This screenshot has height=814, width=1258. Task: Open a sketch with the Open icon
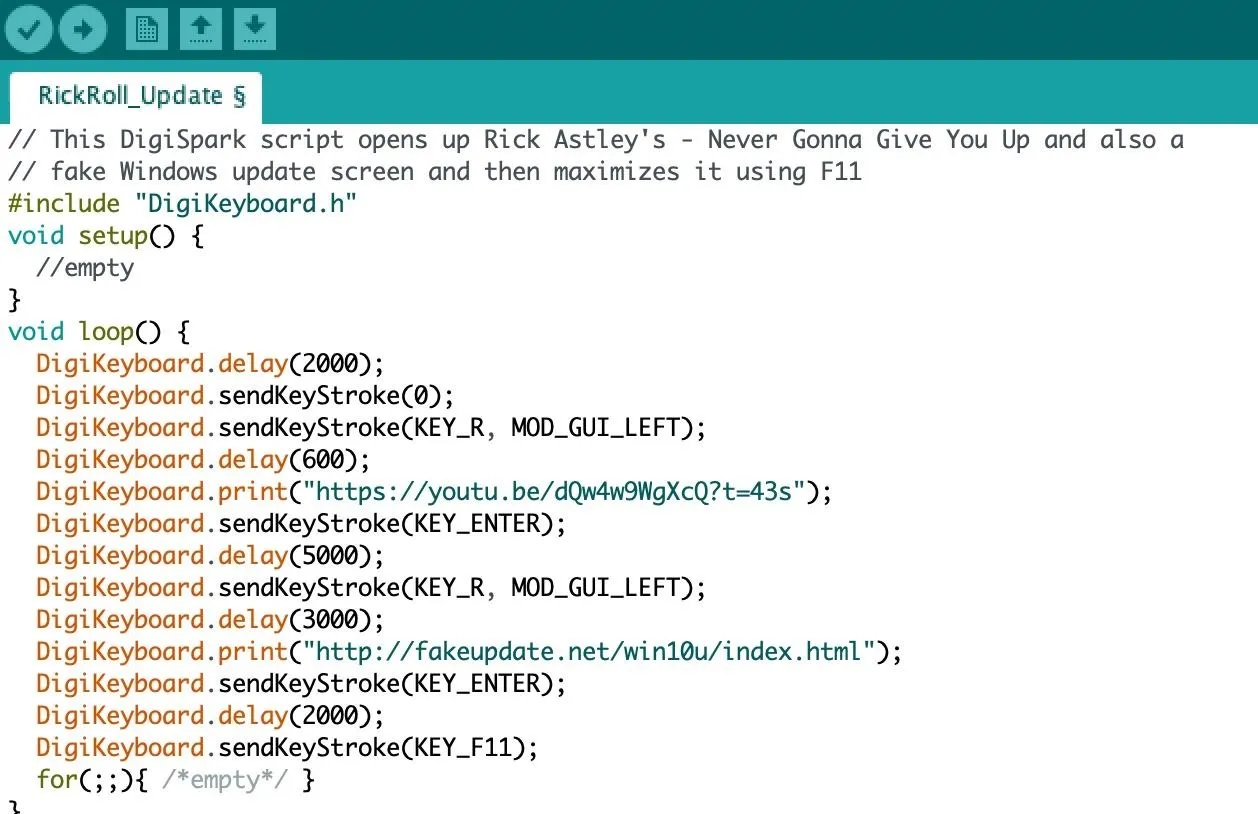201,29
